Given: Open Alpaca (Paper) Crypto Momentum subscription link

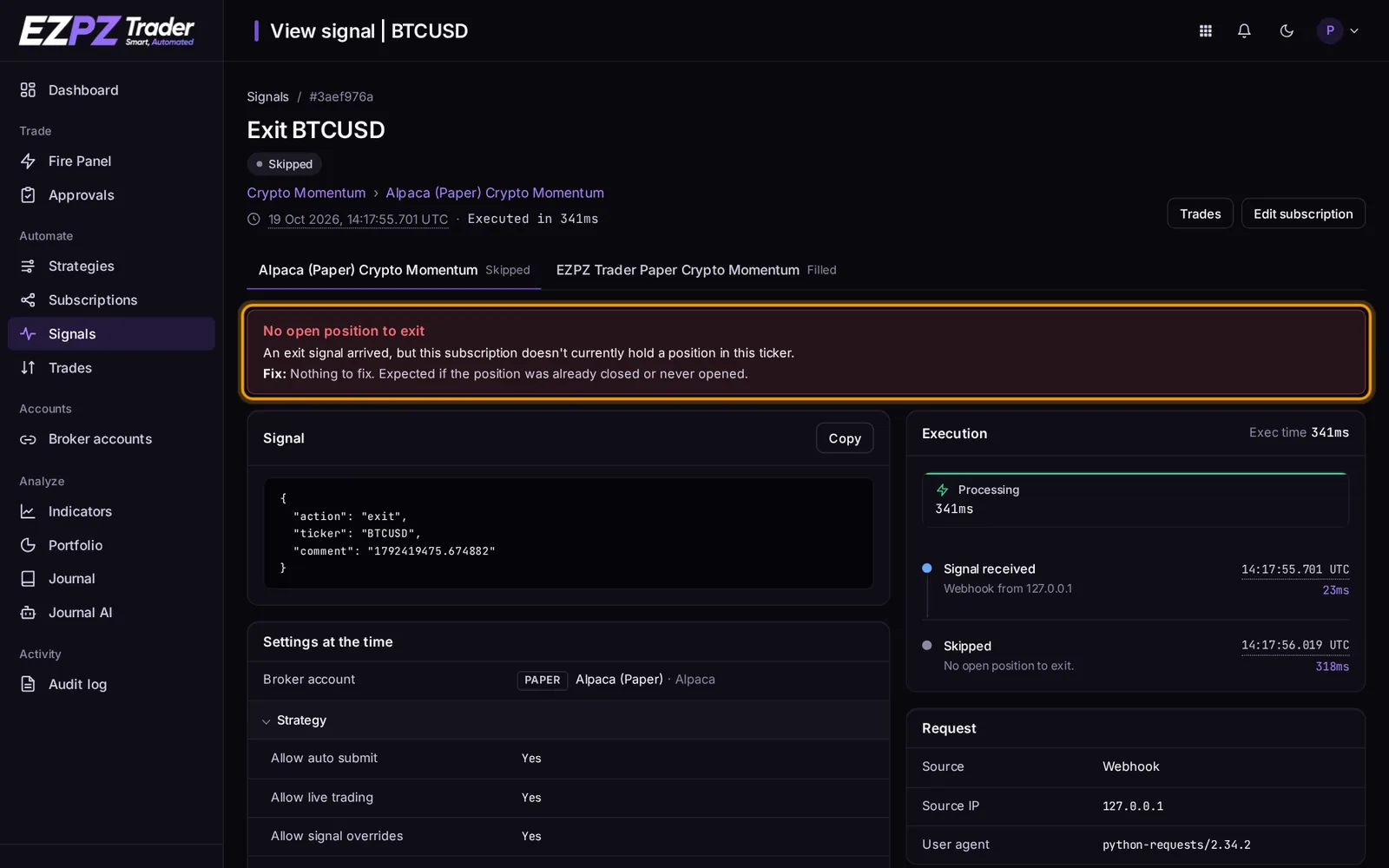Looking at the screenshot, I should point(495,193).
